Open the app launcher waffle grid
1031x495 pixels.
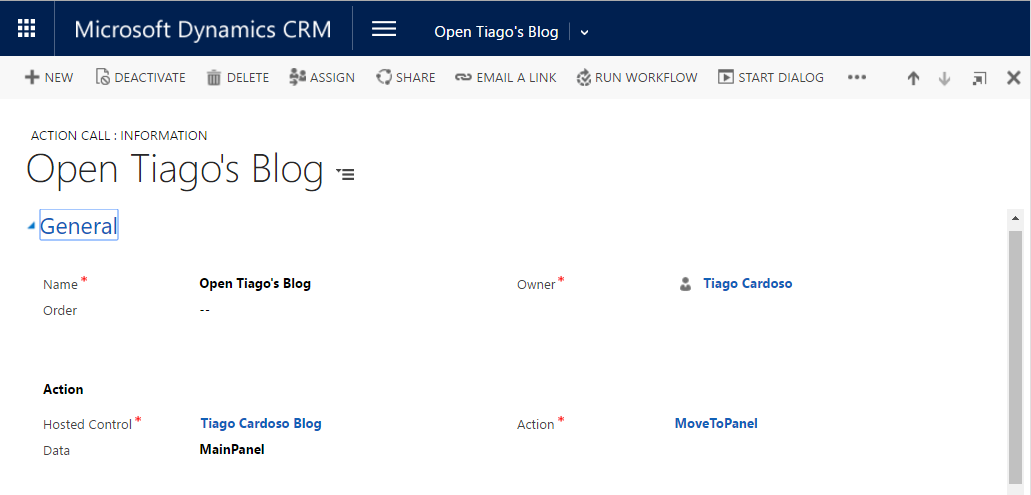tap(27, 29)
